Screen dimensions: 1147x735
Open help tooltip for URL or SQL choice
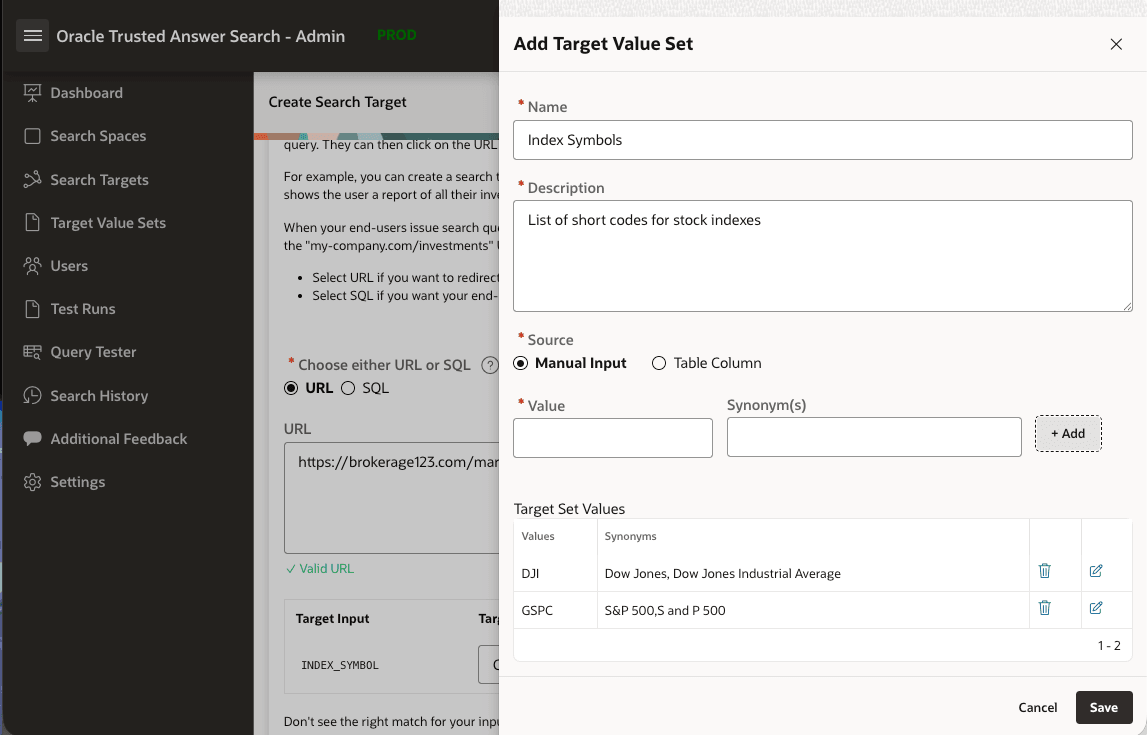[489, 365]
